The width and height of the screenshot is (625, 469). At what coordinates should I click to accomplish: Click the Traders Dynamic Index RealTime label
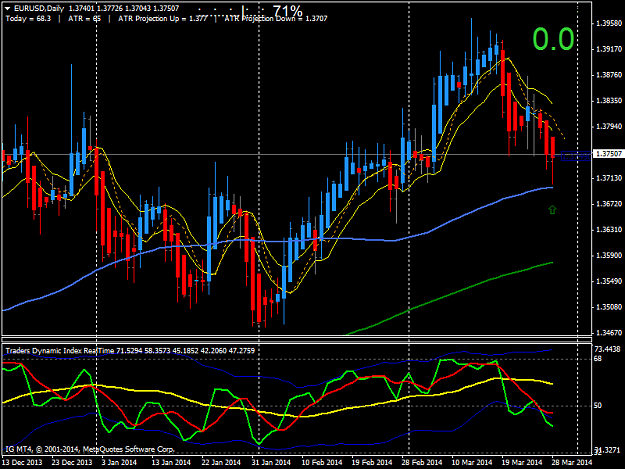[x=60, y=351]
